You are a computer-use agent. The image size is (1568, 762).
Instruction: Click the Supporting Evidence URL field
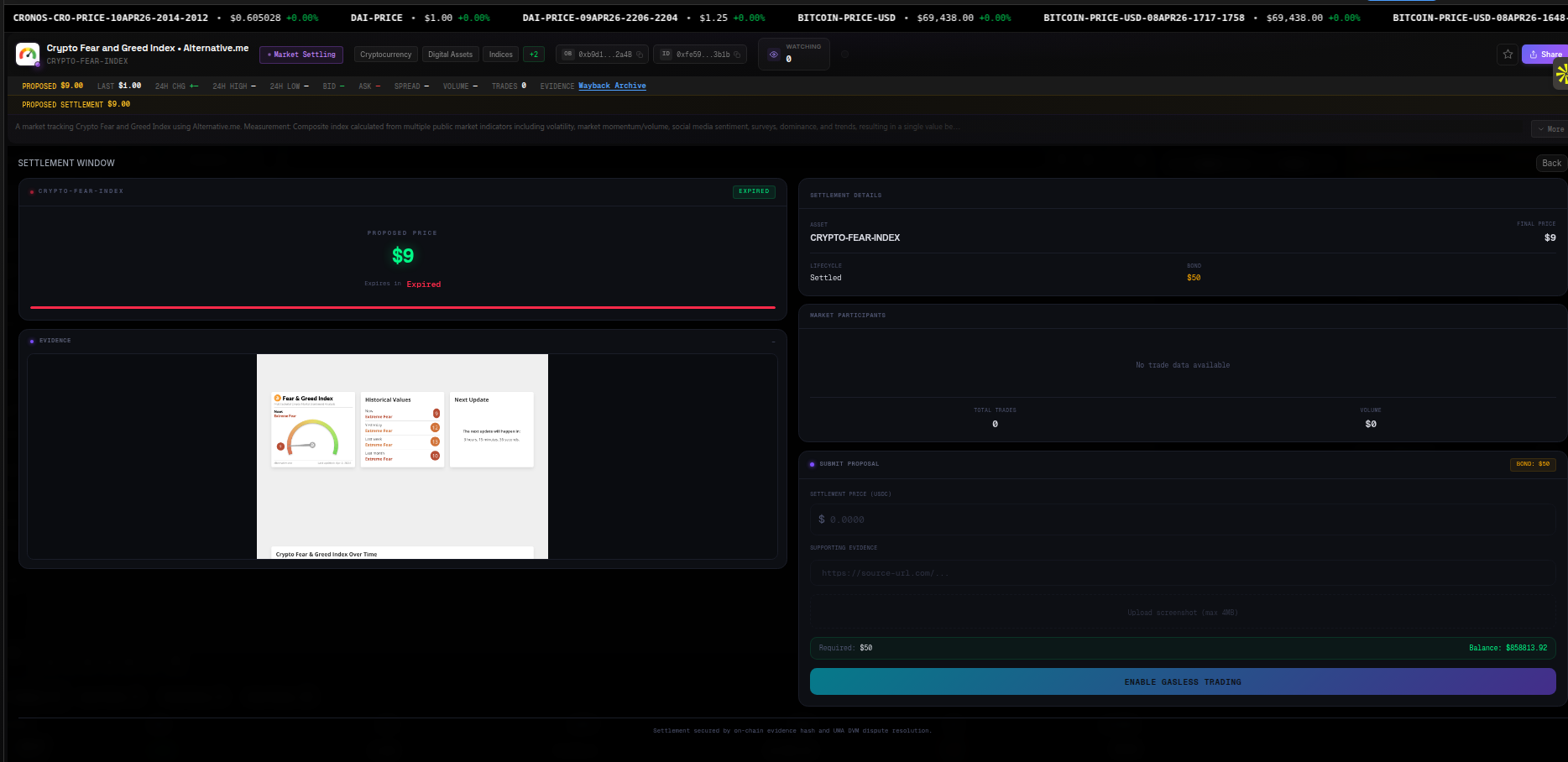(1183, 573)
